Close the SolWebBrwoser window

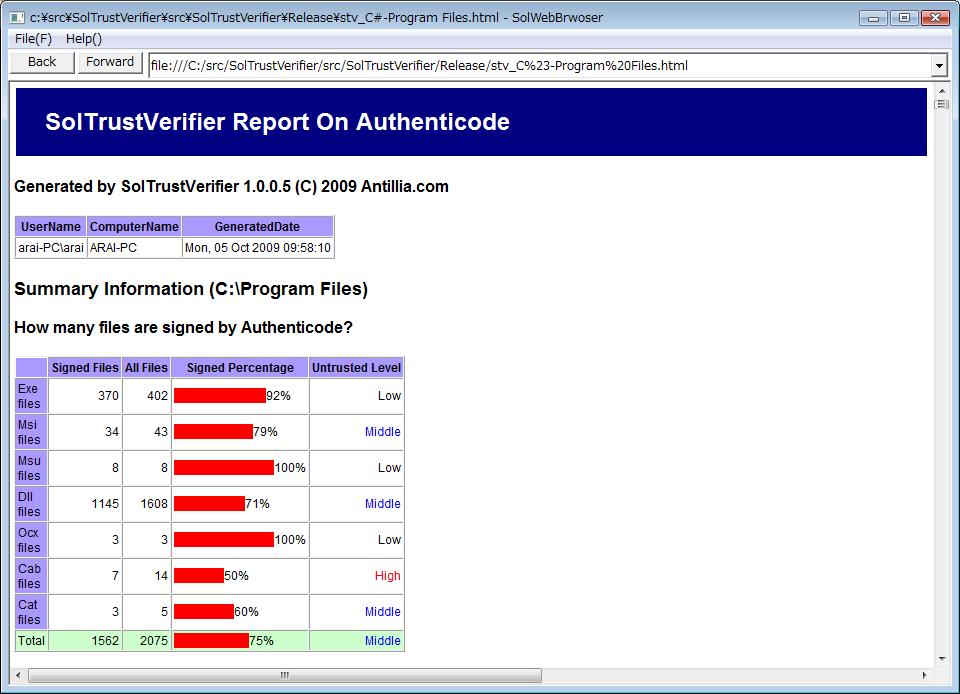pyautogui.click(x=935, y=18)
